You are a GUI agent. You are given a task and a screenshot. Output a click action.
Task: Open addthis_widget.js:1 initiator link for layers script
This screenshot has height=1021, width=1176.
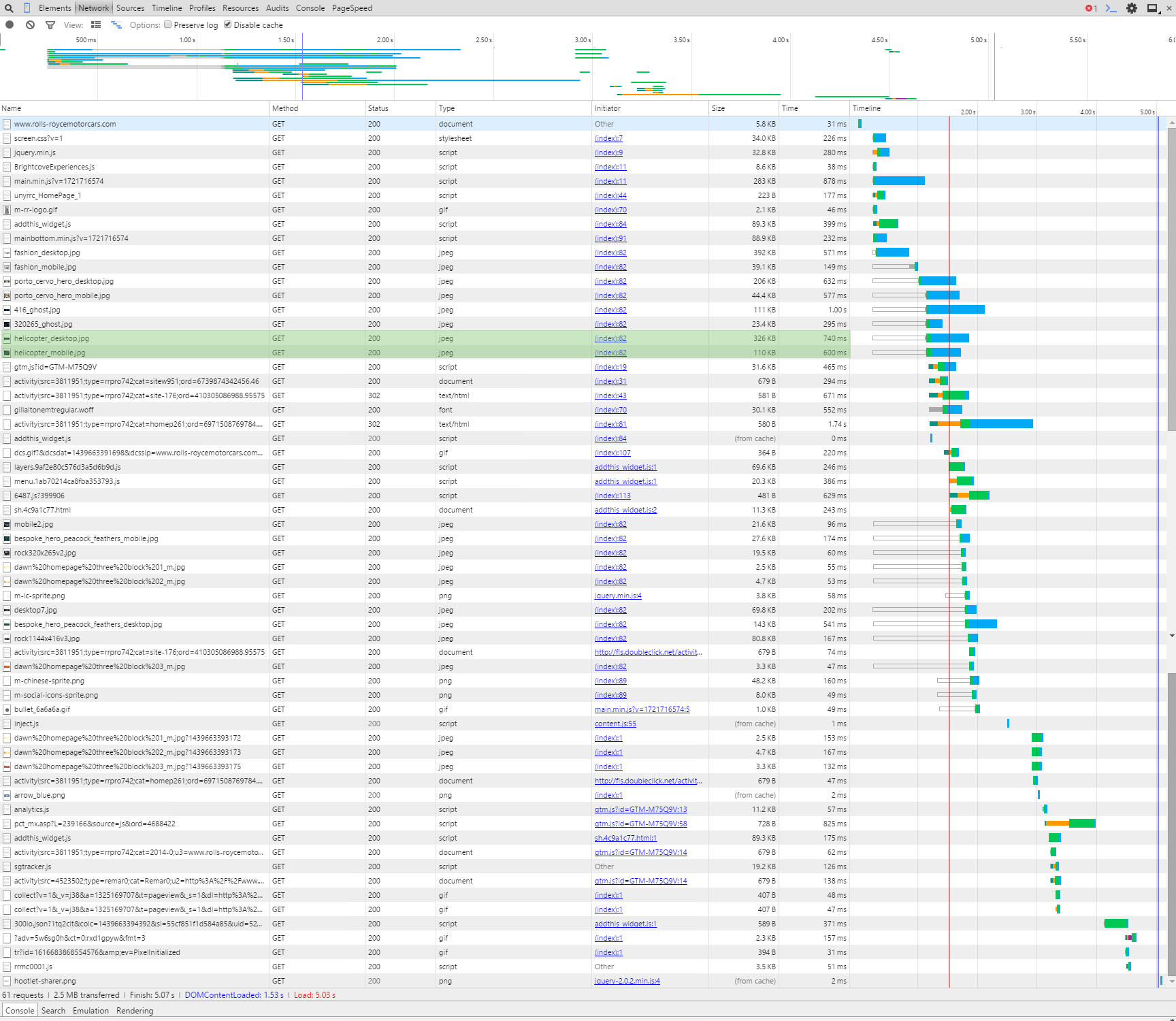625,467
